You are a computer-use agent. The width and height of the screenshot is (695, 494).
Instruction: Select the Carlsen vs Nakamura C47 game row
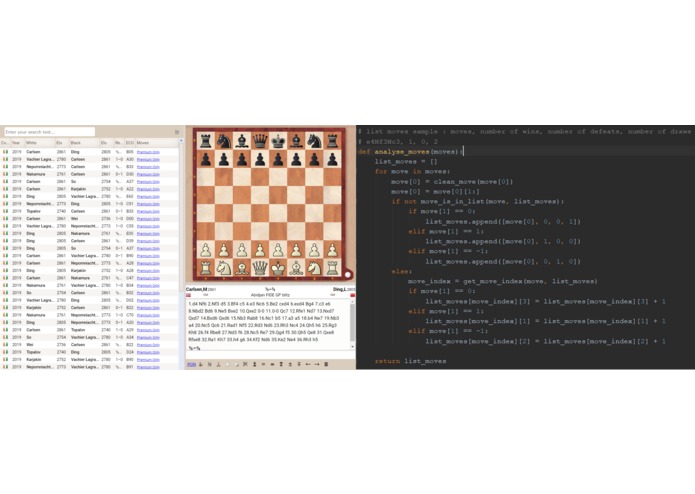click(x=90, y=278)
